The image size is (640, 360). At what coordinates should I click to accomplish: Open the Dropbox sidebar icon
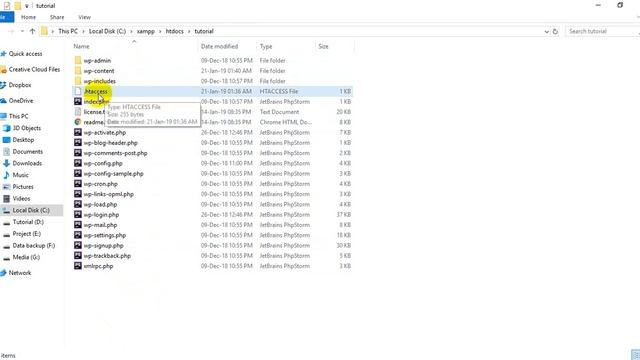3,85
